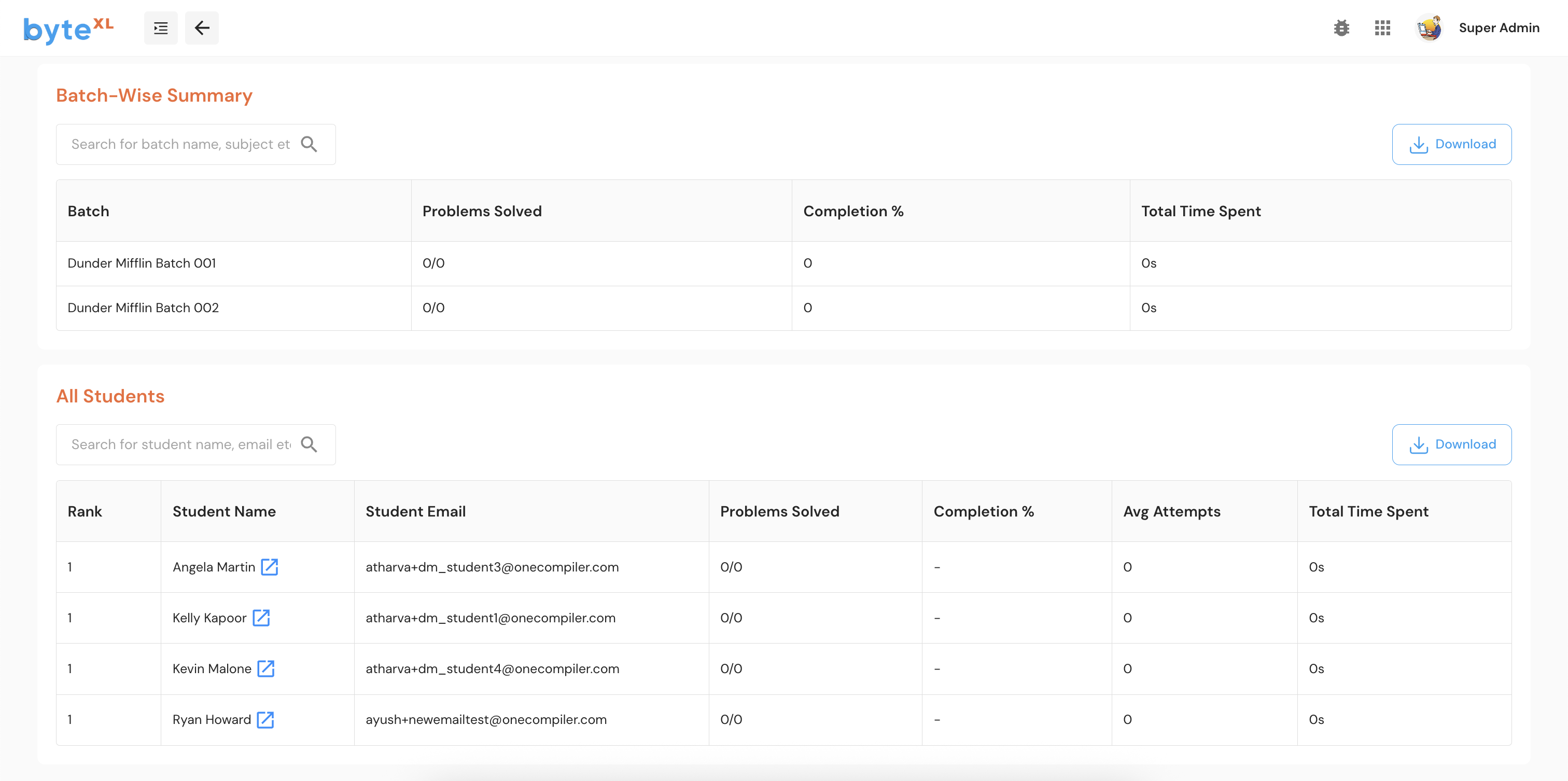Open Kelly Kapoor's external link icon
This screenshot has height=781, width=1568.
pyautogui.click(x=261, y=617)
